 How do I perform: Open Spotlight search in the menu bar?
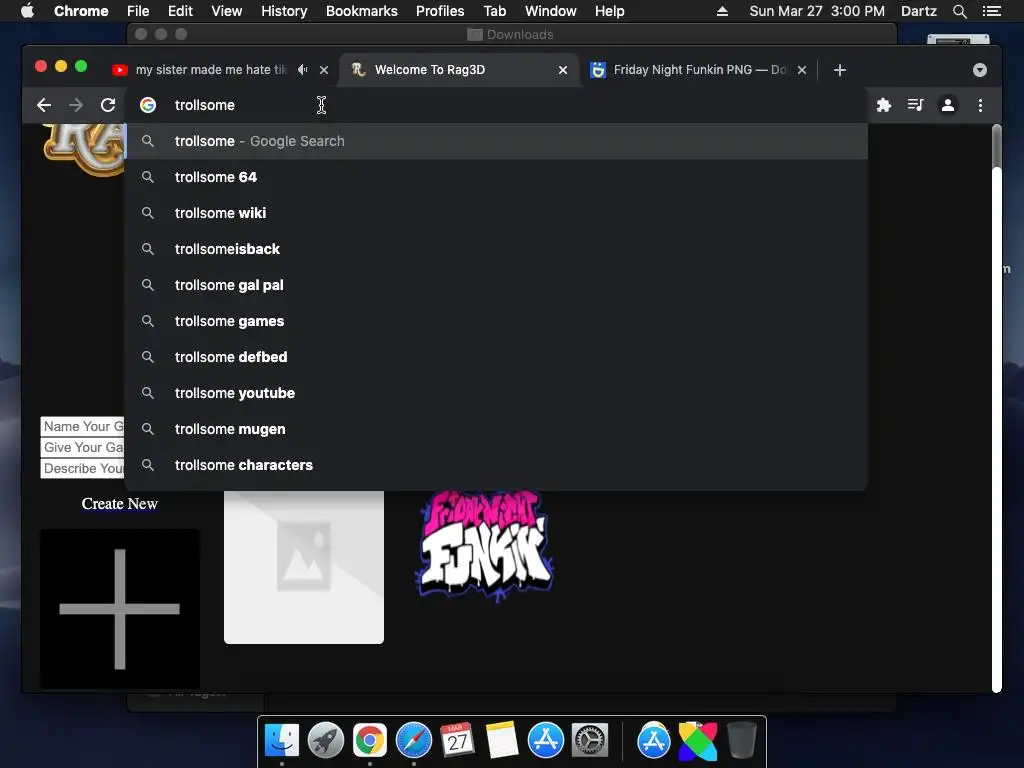pos(959,11)
